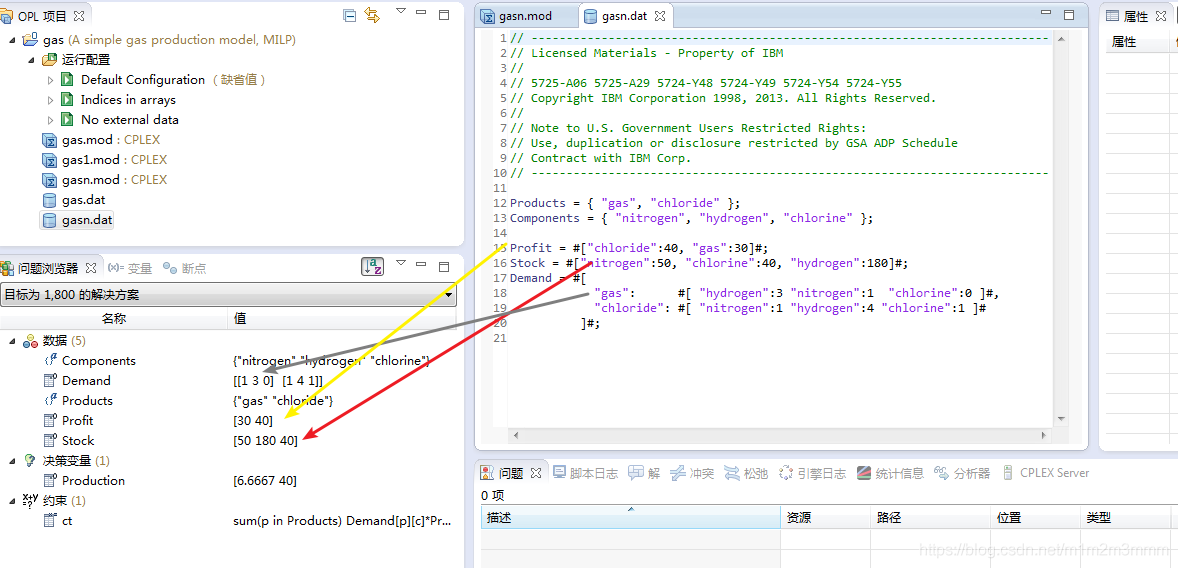Image resolution: width=1178 pixels, height=568 pixels.
Task: Open 松弛 relaxations tab
Action: (x=746, y=473)
